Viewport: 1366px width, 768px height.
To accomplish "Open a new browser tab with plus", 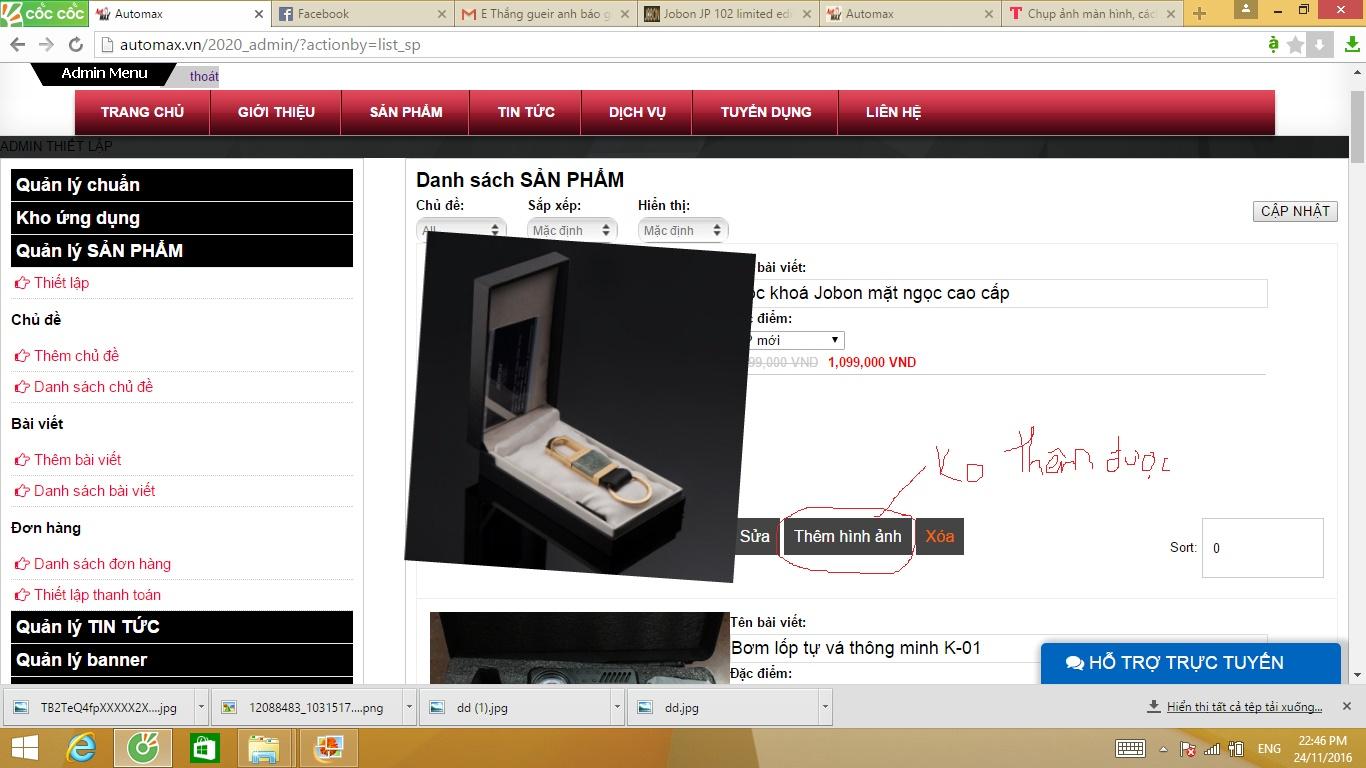I will click(1199, 14).
